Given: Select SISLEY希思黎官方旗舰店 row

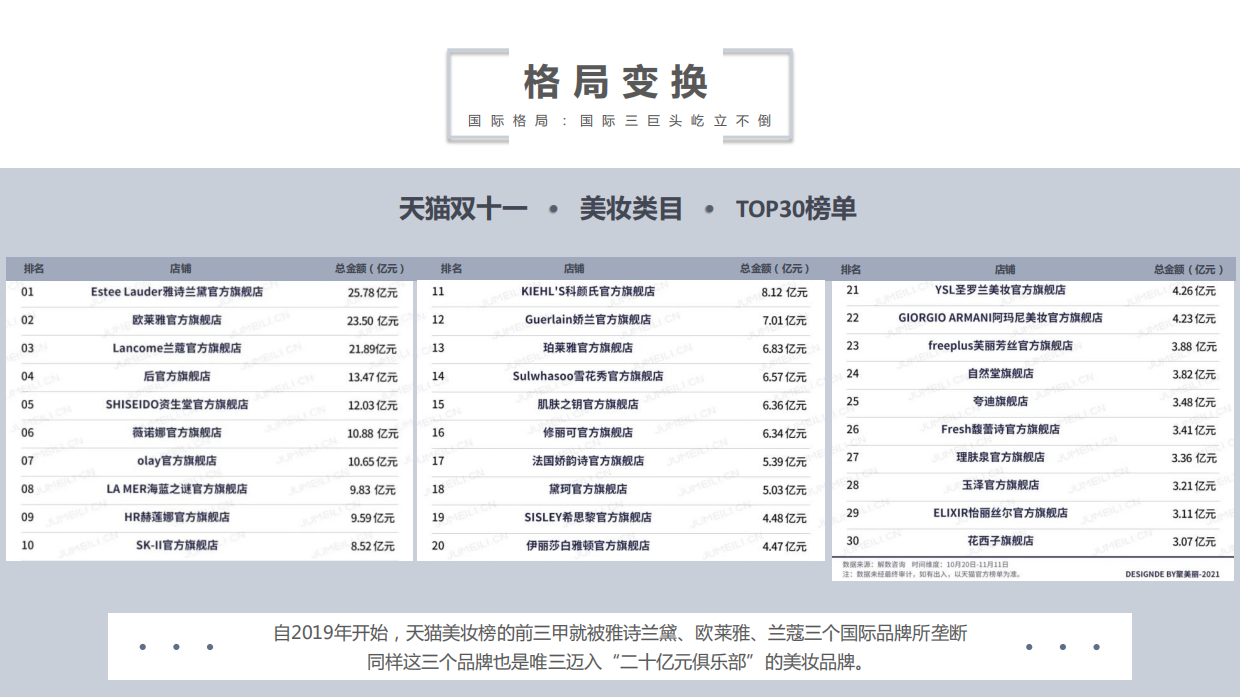Looking at the screenshot, I should click(x=621, y=518).
